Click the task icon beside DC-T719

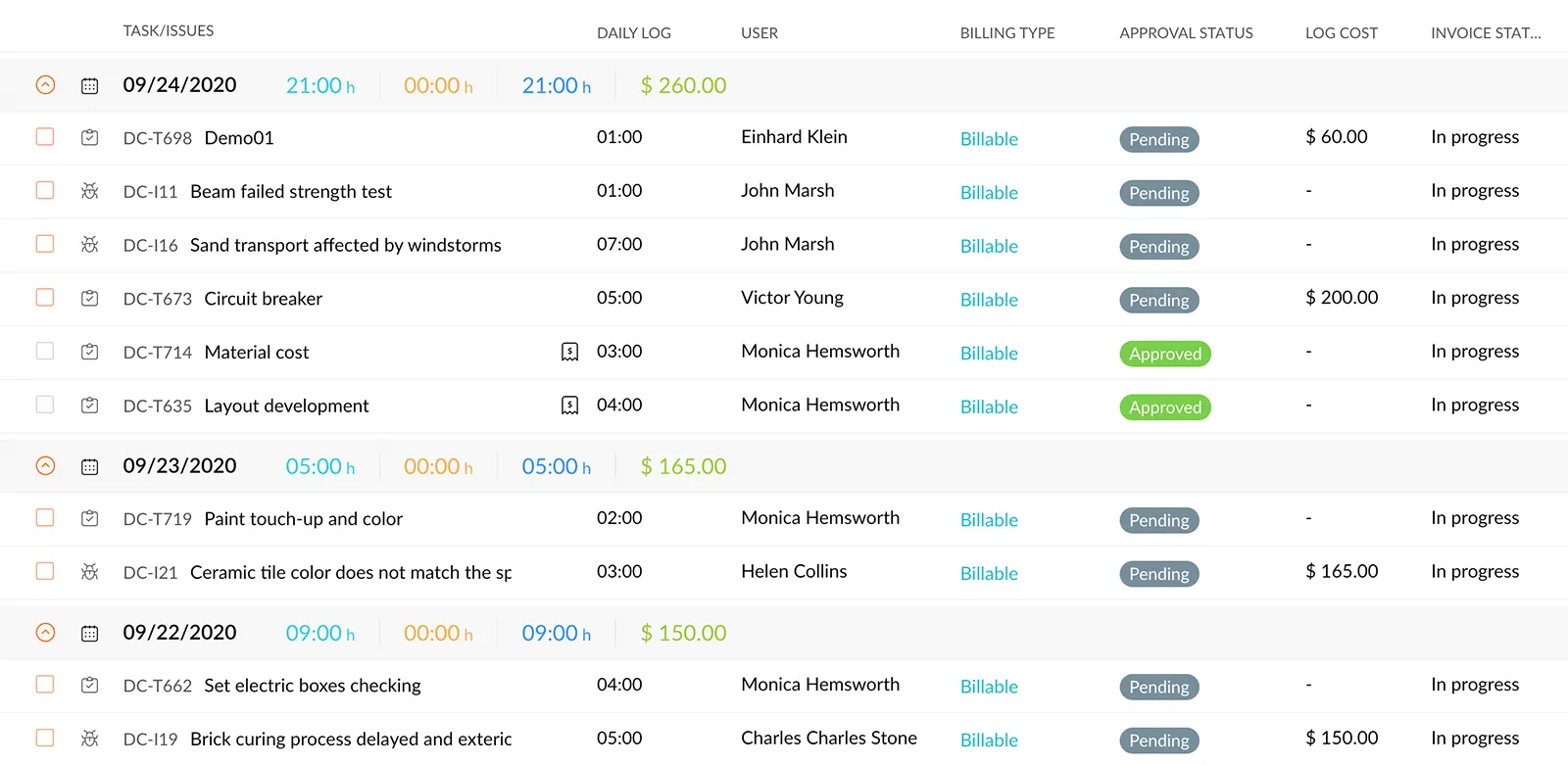point(89,518)
